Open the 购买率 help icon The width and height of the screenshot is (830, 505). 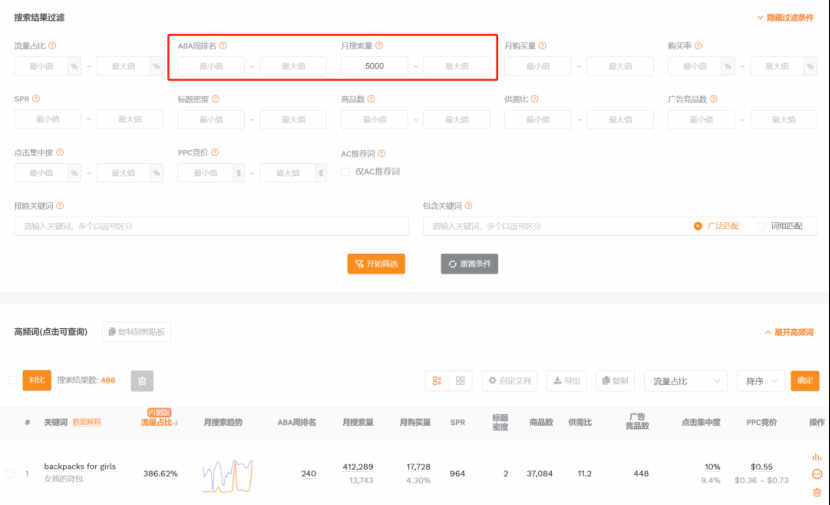coord(698,46)
